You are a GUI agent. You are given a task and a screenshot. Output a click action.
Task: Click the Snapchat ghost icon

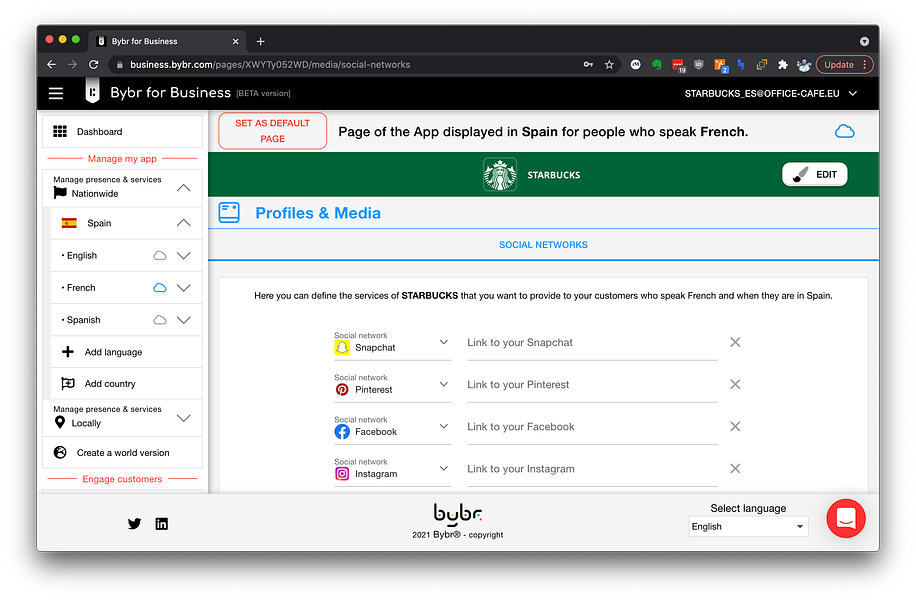[342, 348]
